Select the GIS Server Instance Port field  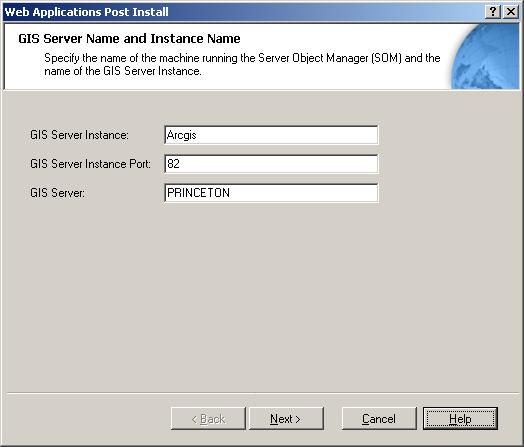point(271,164)
